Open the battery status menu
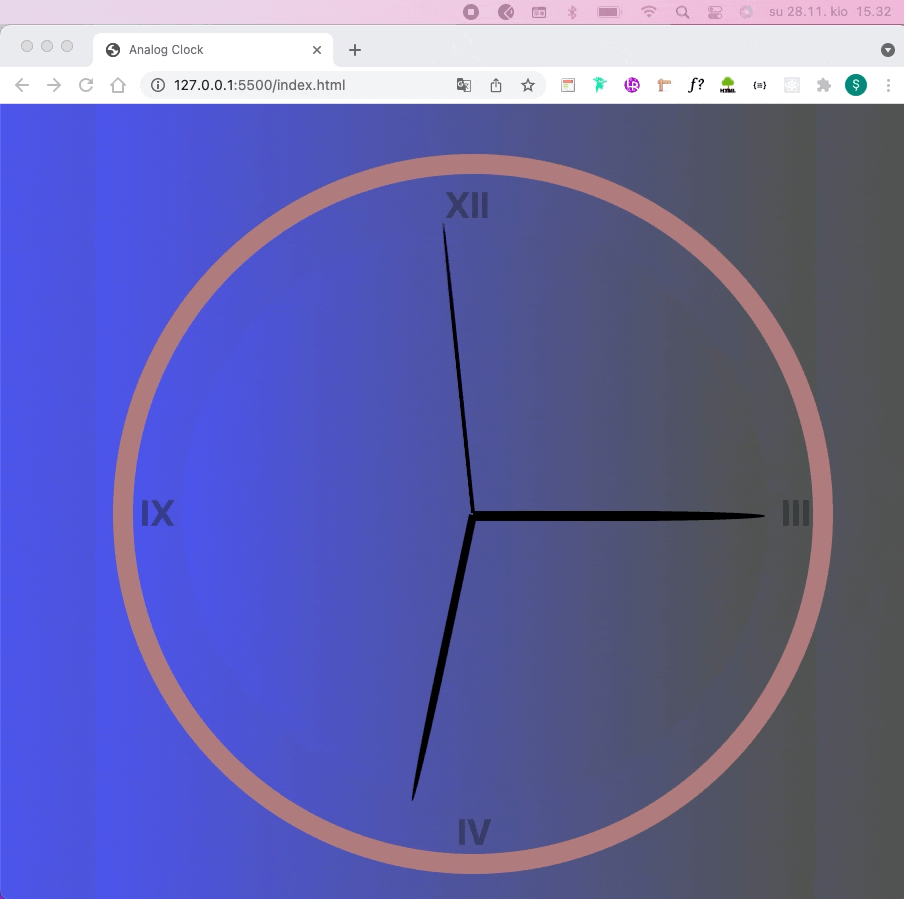The image size is (904, 899). [x=609, y=12]
